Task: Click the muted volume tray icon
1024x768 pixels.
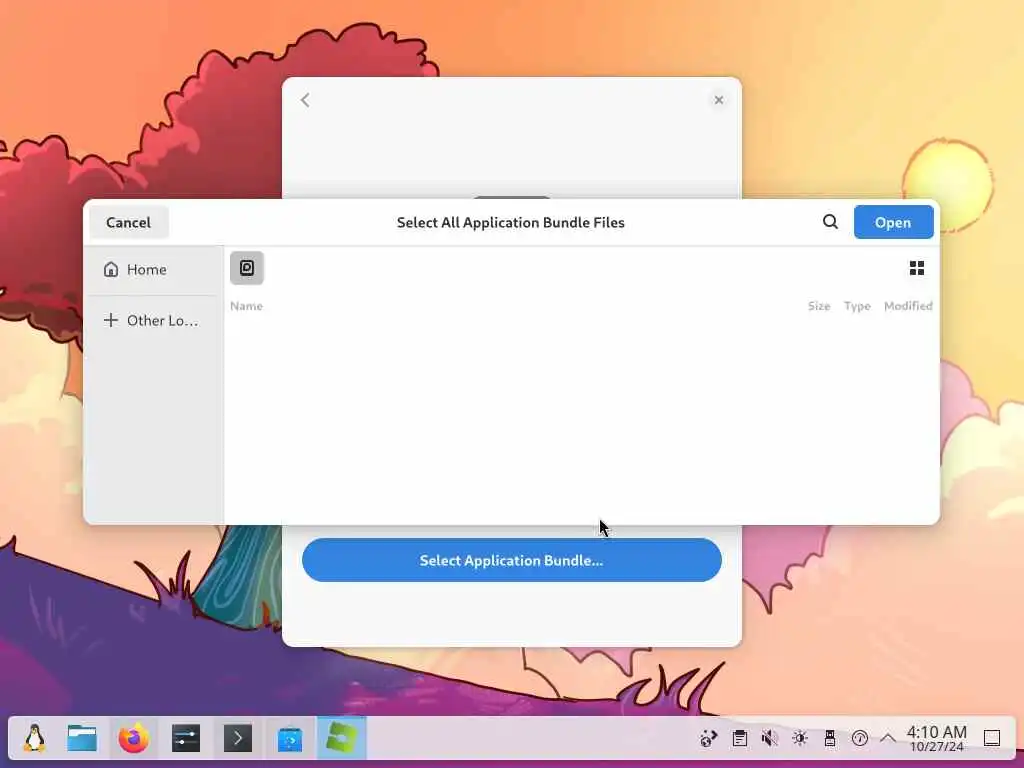Action: pos(770,739)
